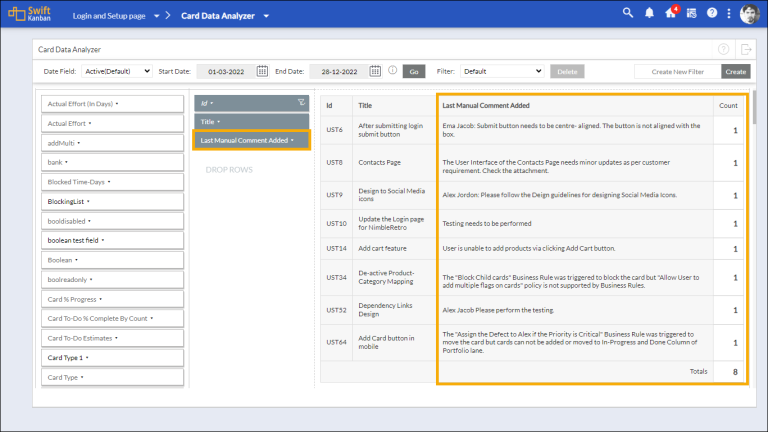This screenshot has width=768, height=432.
Task: Click the UST64 id cell
Action: click(x=336, y=342)
